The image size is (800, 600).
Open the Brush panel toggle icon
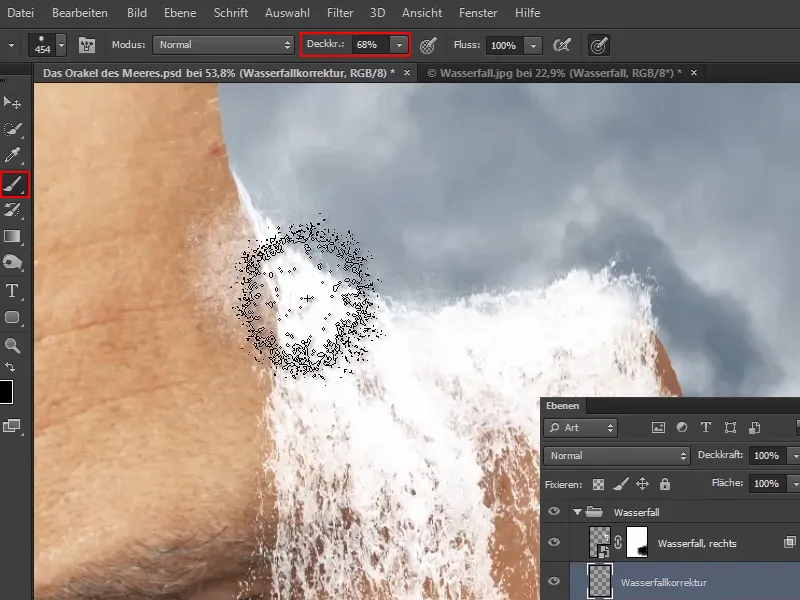click(87, 45)
